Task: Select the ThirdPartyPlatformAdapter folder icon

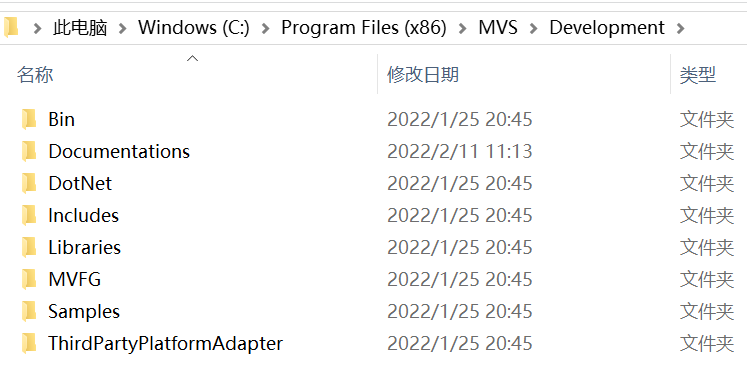Action: [x=29, y=343]
